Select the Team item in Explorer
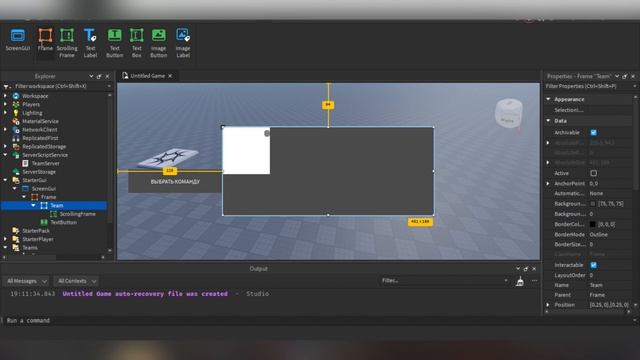 tap(57, 205)
